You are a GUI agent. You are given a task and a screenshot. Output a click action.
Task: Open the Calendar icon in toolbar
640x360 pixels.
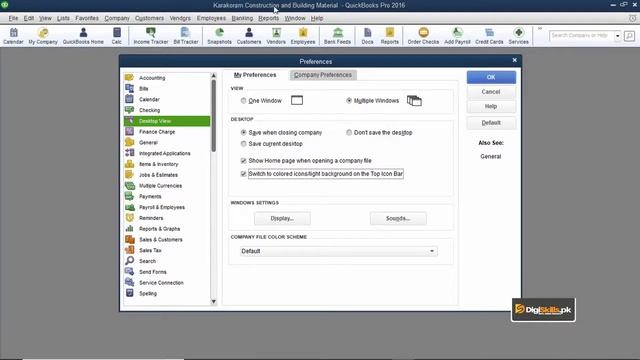click(13, 36)
